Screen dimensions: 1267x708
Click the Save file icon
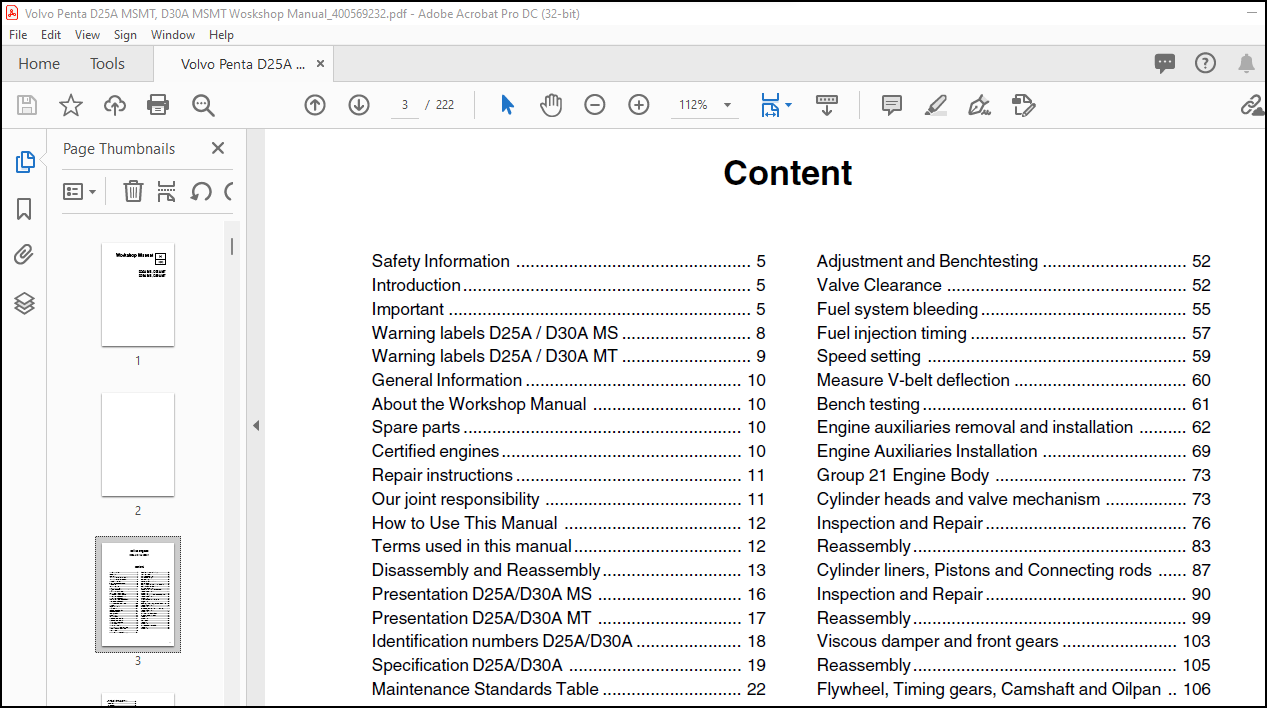tap(27, 105)
